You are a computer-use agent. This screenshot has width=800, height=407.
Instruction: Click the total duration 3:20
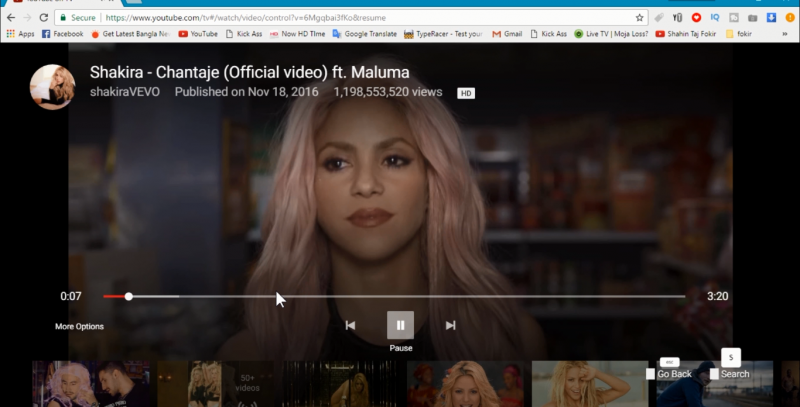pyautogui.click(x=717, y=296)
